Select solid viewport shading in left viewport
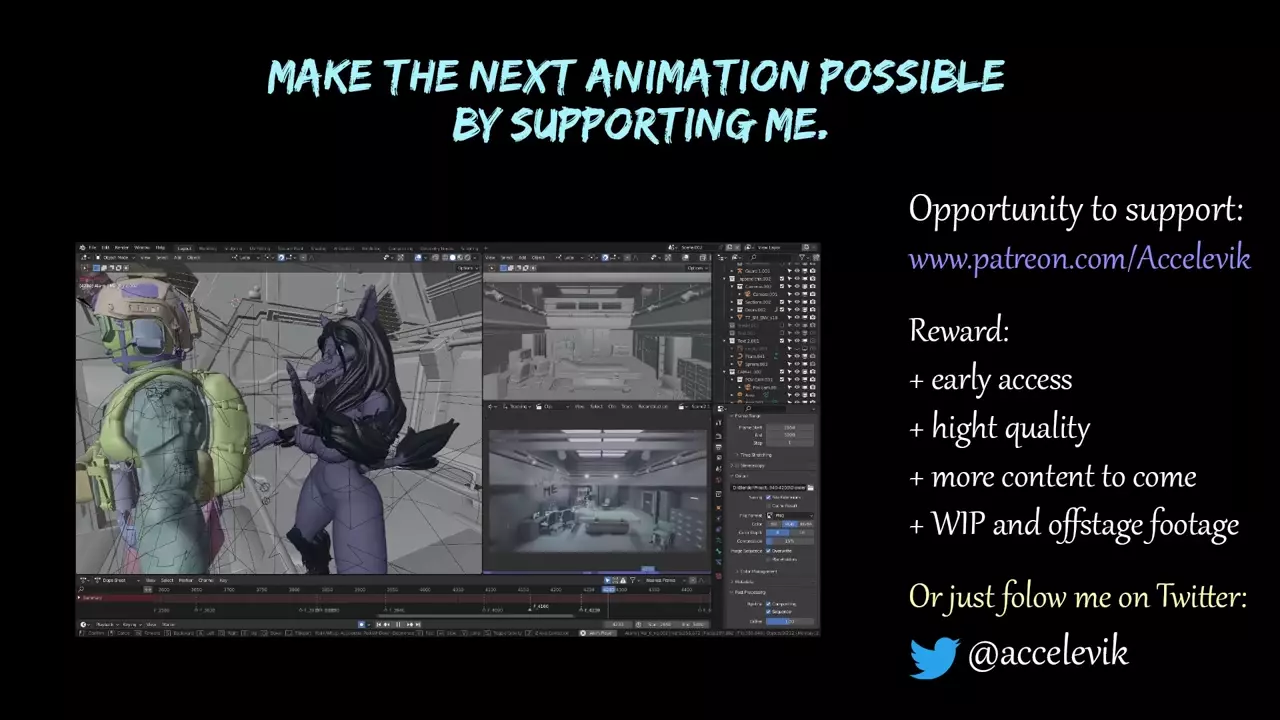Image resolution: width=1280 pixels, height=720 pixels. [x=454, y=258]
